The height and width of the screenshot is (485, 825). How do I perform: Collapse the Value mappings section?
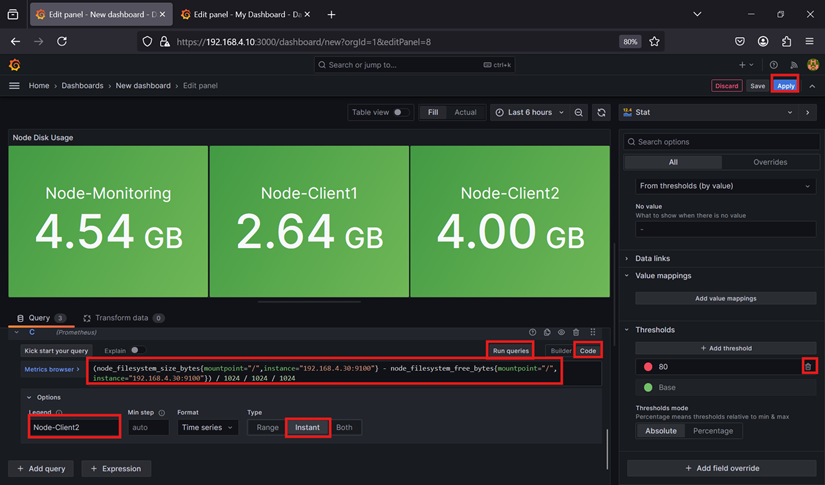tap(663, 276)
